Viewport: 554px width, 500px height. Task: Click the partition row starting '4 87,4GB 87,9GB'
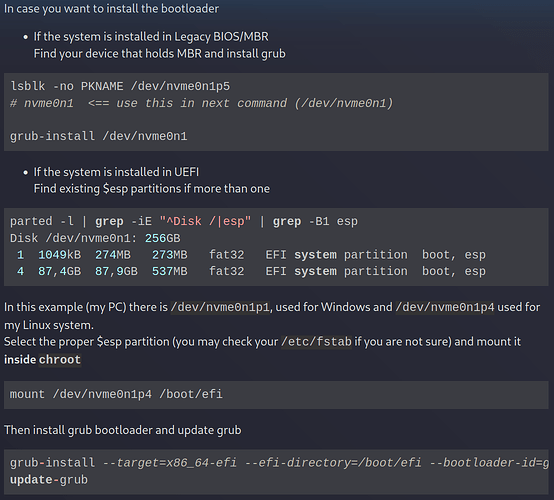(251, 271)
